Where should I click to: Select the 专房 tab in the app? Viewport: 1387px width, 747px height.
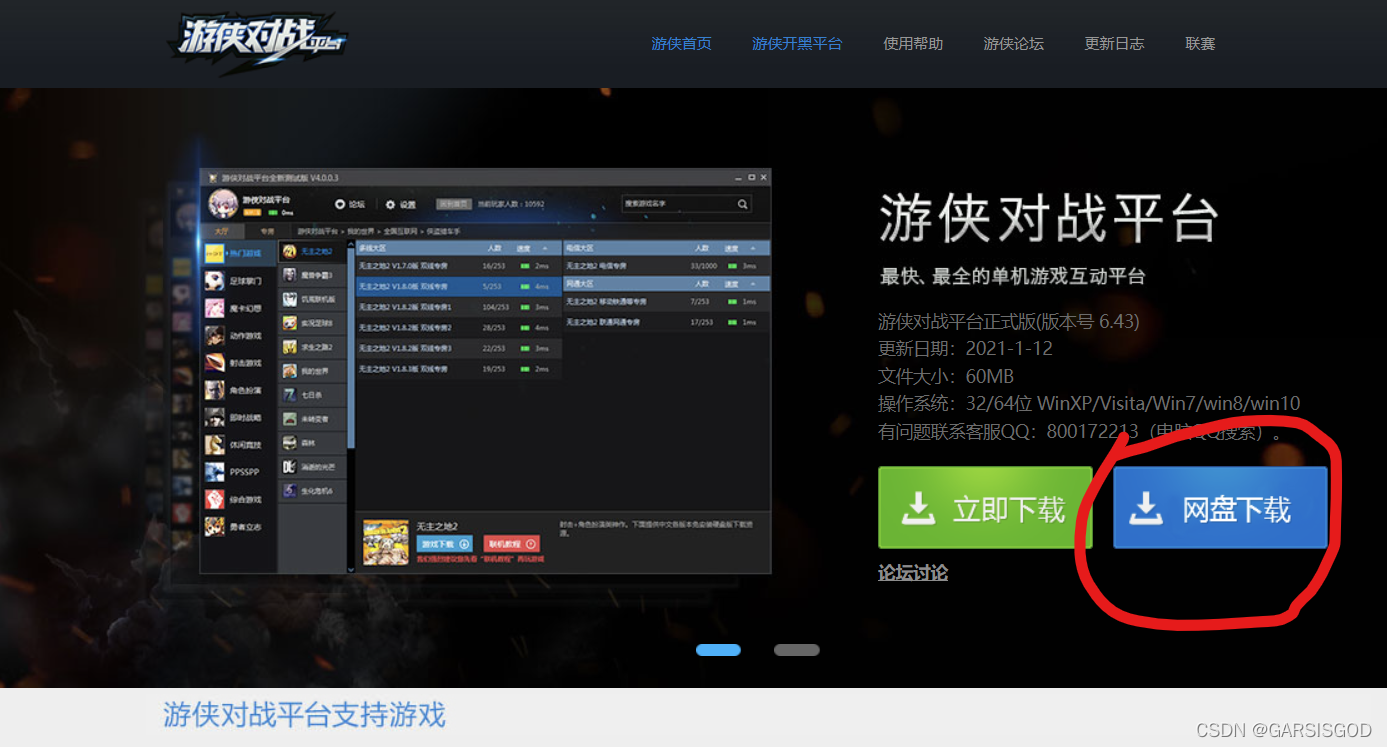(x=267, y=230)
